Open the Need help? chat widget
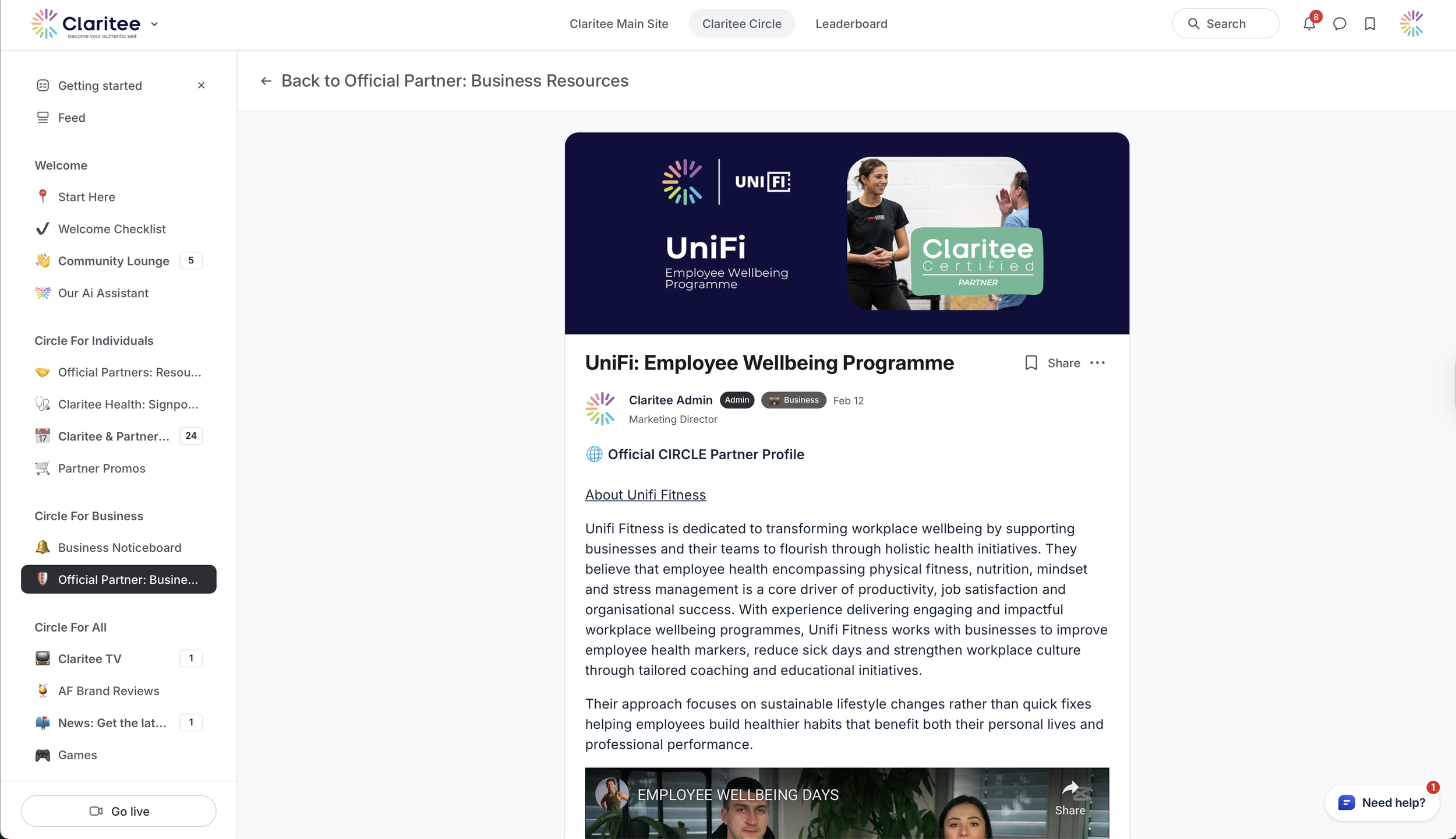 coord(1382,803)
